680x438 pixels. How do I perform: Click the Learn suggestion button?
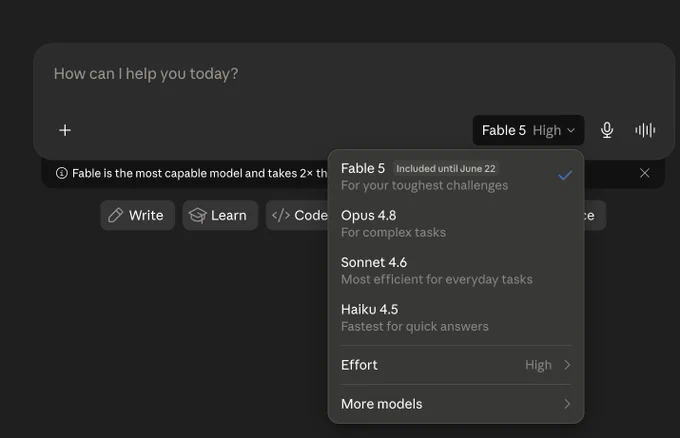[x=220, y=215]
